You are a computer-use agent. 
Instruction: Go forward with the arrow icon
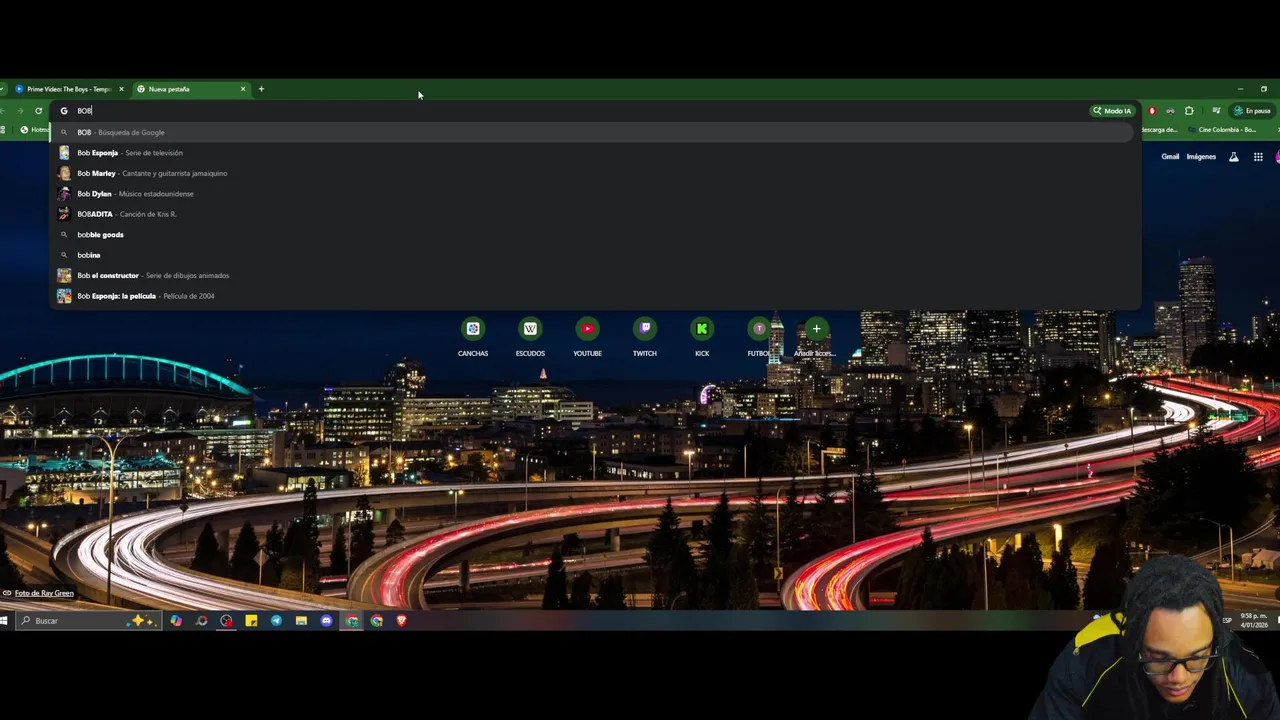click(x=19, y=111)
